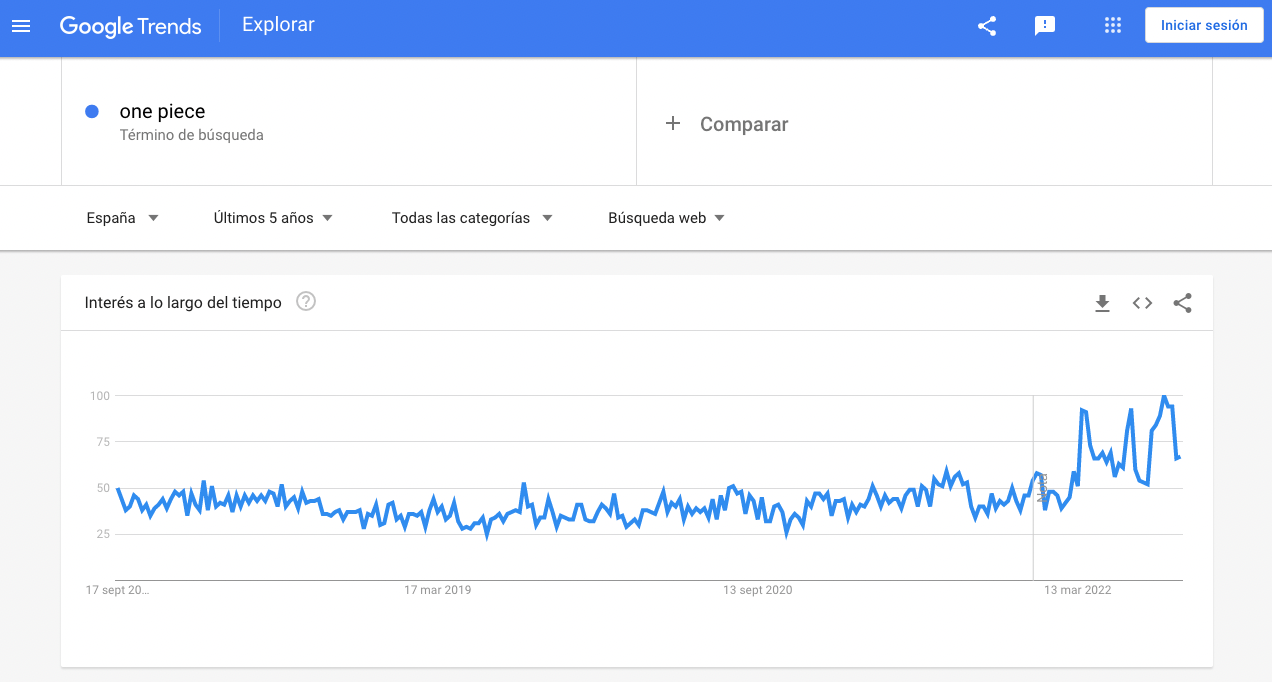Open the embed code icon

(x=1142, y=303)
